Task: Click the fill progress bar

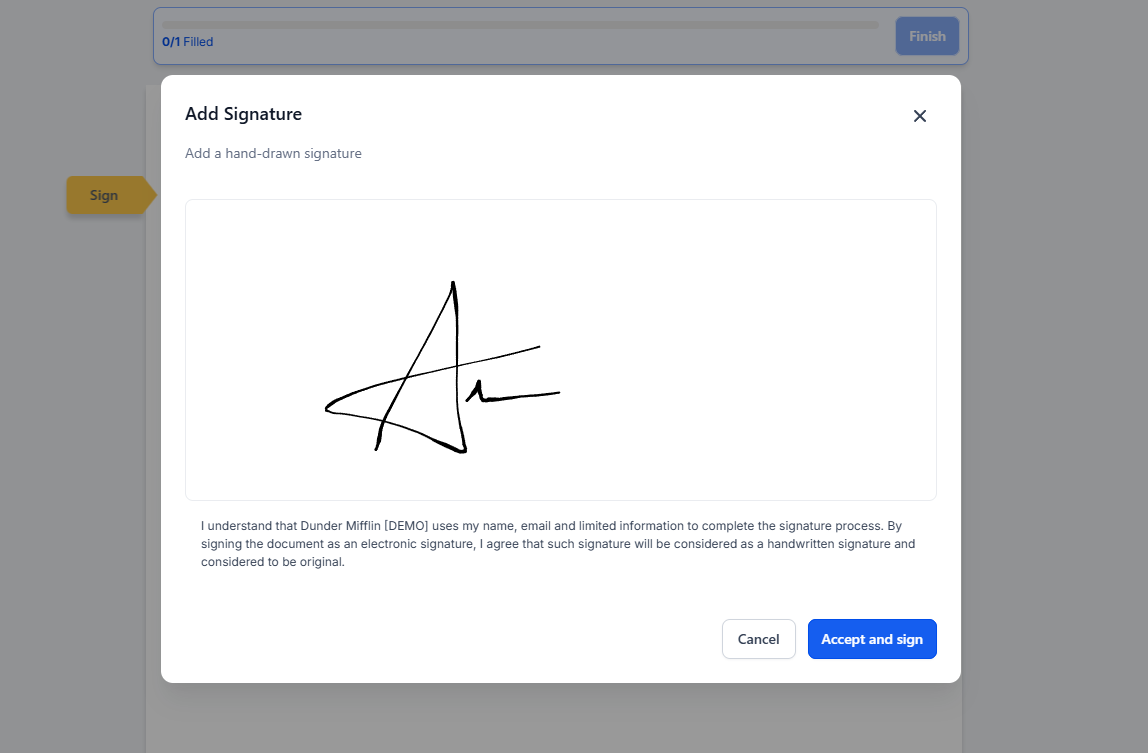Action: 520,25
